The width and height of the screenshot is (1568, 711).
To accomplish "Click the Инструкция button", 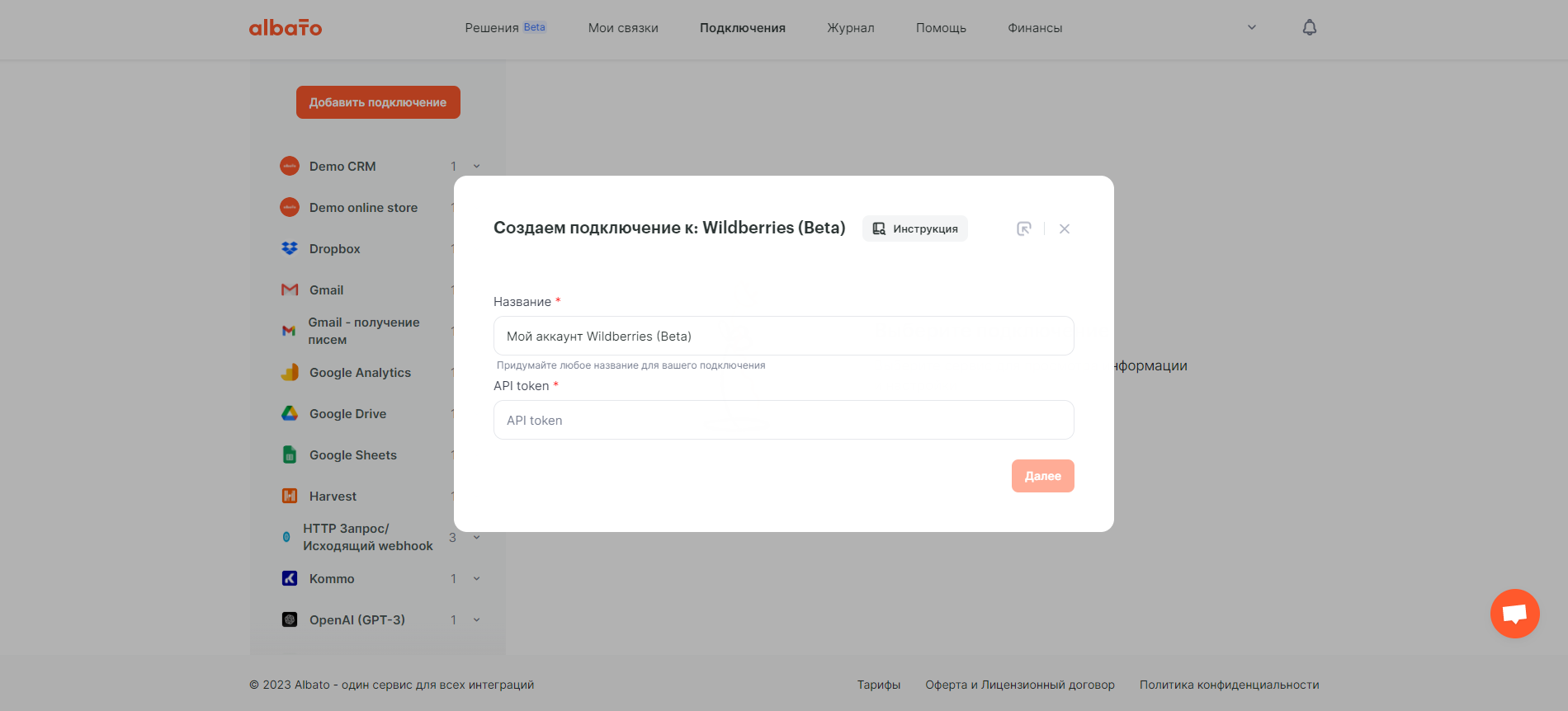I will click(x=915, y=228).
